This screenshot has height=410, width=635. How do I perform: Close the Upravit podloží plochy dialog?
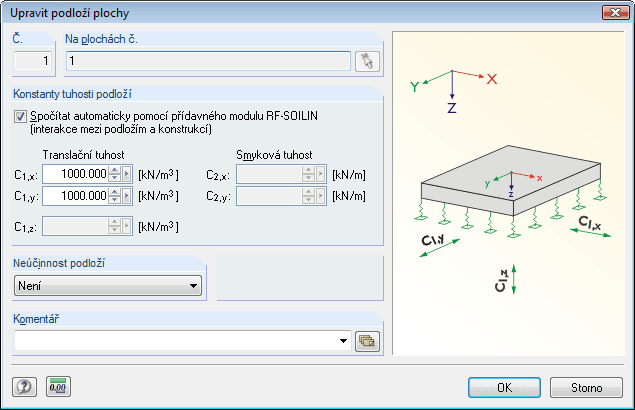(x=615, y=13)
